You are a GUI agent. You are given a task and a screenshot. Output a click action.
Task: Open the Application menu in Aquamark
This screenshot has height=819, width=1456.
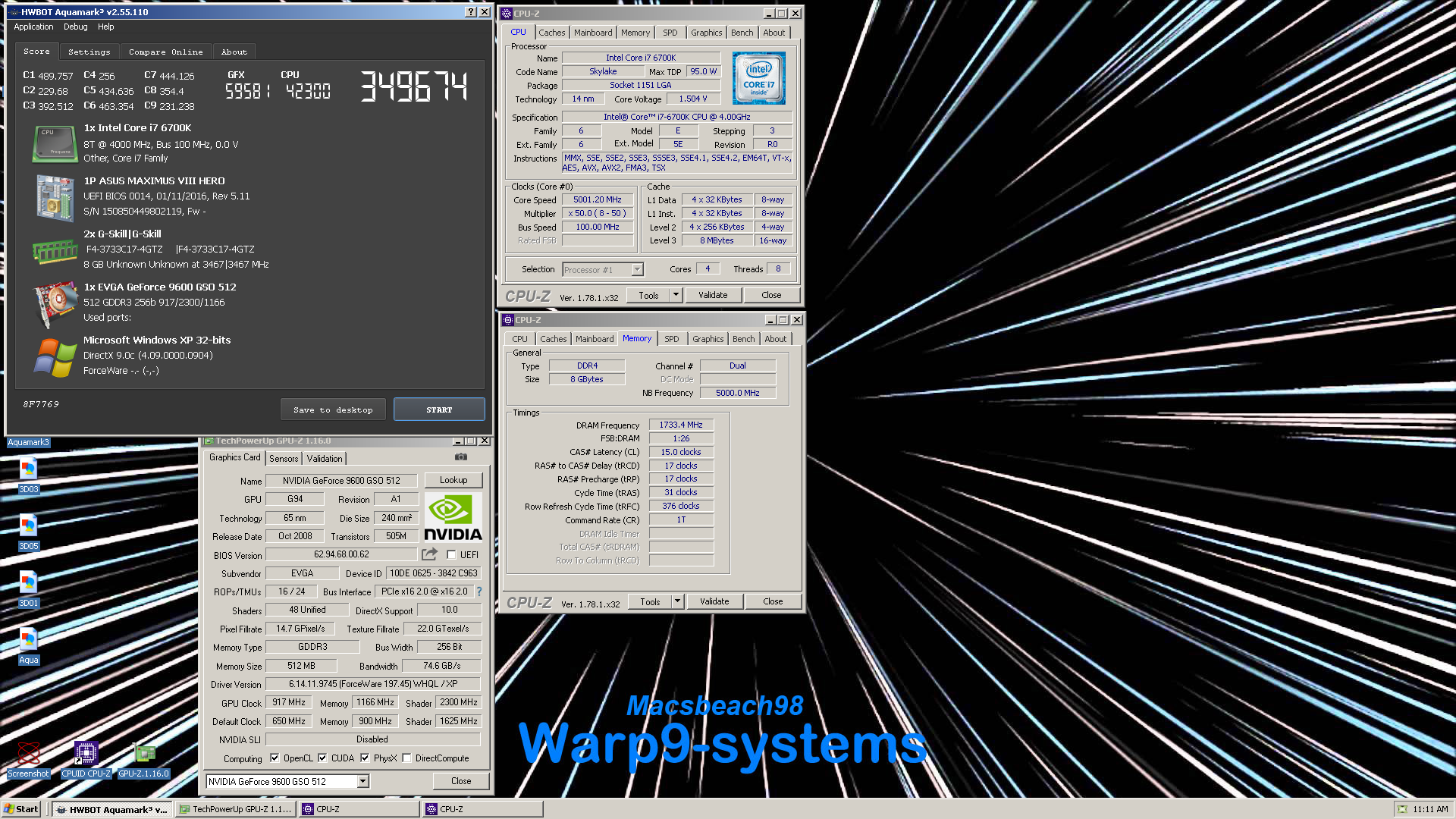33,27
